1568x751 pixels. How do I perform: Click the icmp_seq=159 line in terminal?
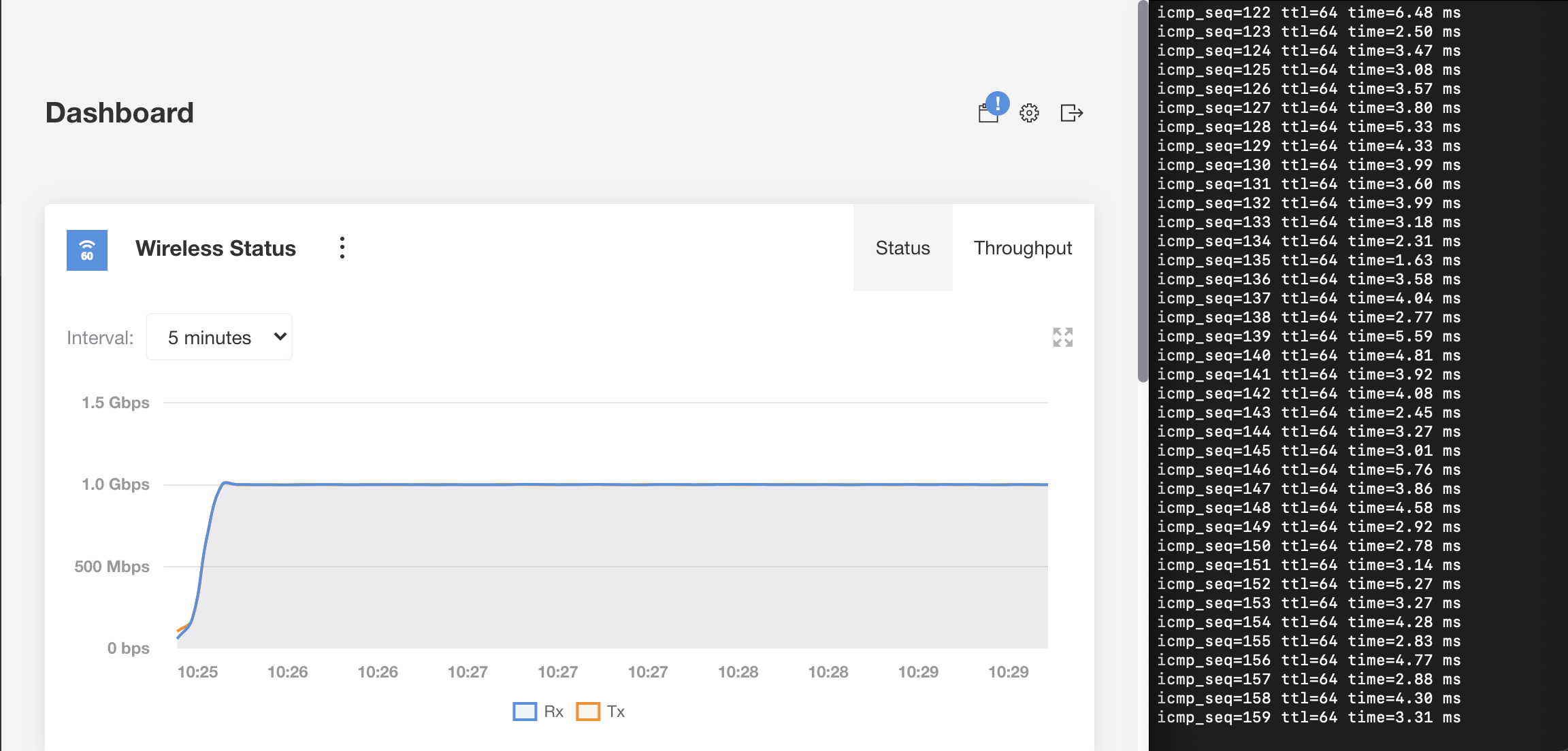pyautogui.click(x=1308, y=717)
